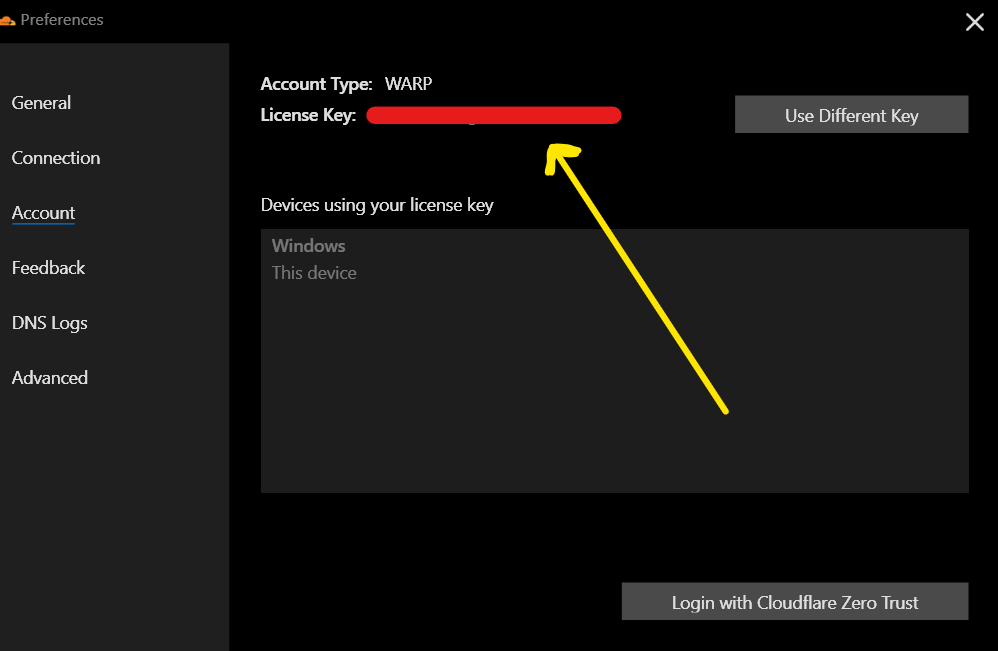Click the Use Different Key button
The width and height of the screenshot is (998, 651).
click(851, 115)
